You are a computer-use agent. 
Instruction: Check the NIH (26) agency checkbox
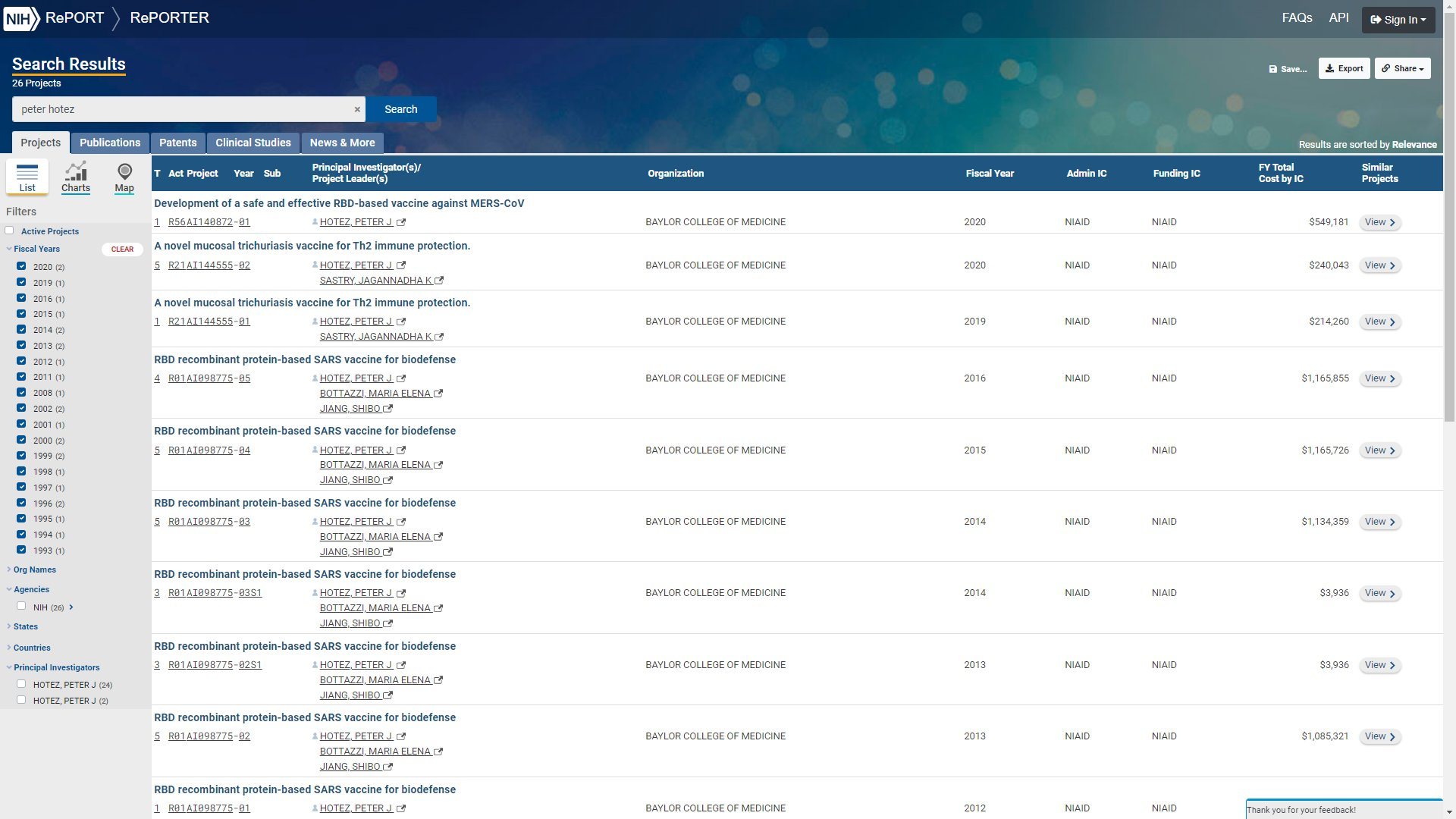point(21,606)
